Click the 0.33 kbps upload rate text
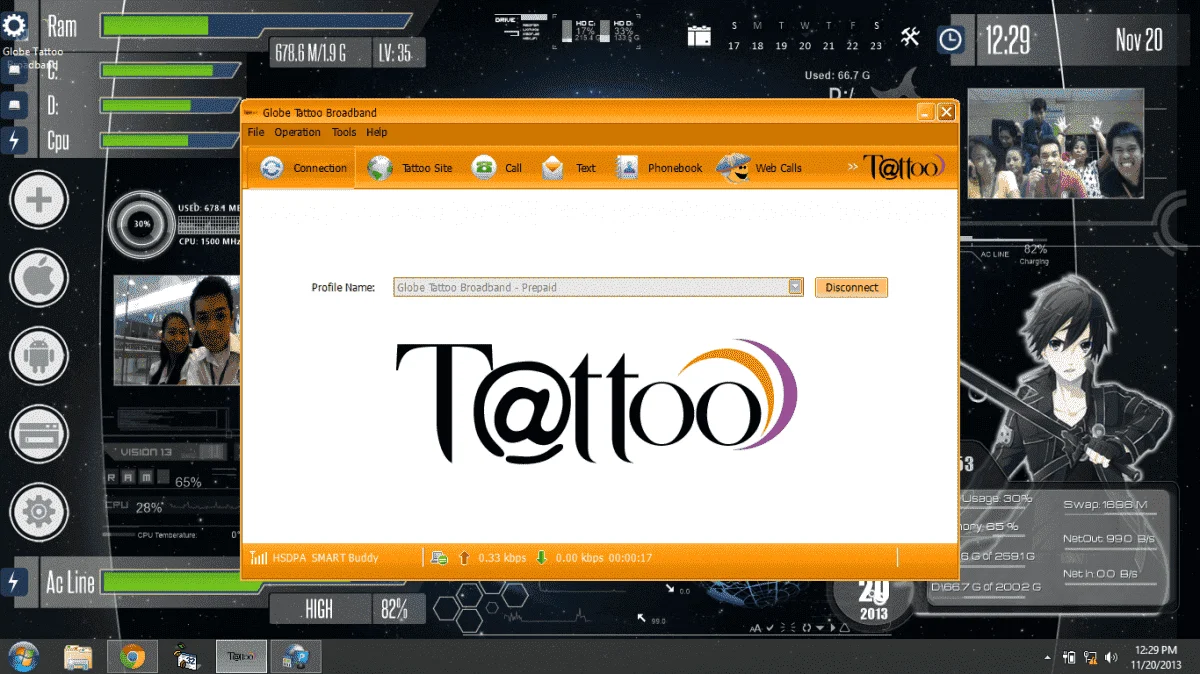Screen dimensions: 1200x674 tap(503, 558)
